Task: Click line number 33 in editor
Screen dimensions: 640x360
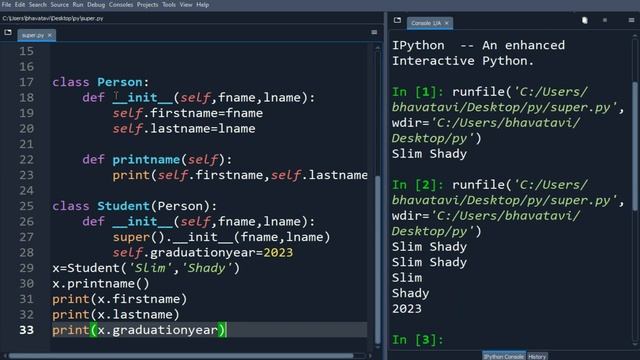Action: [27, 330]
